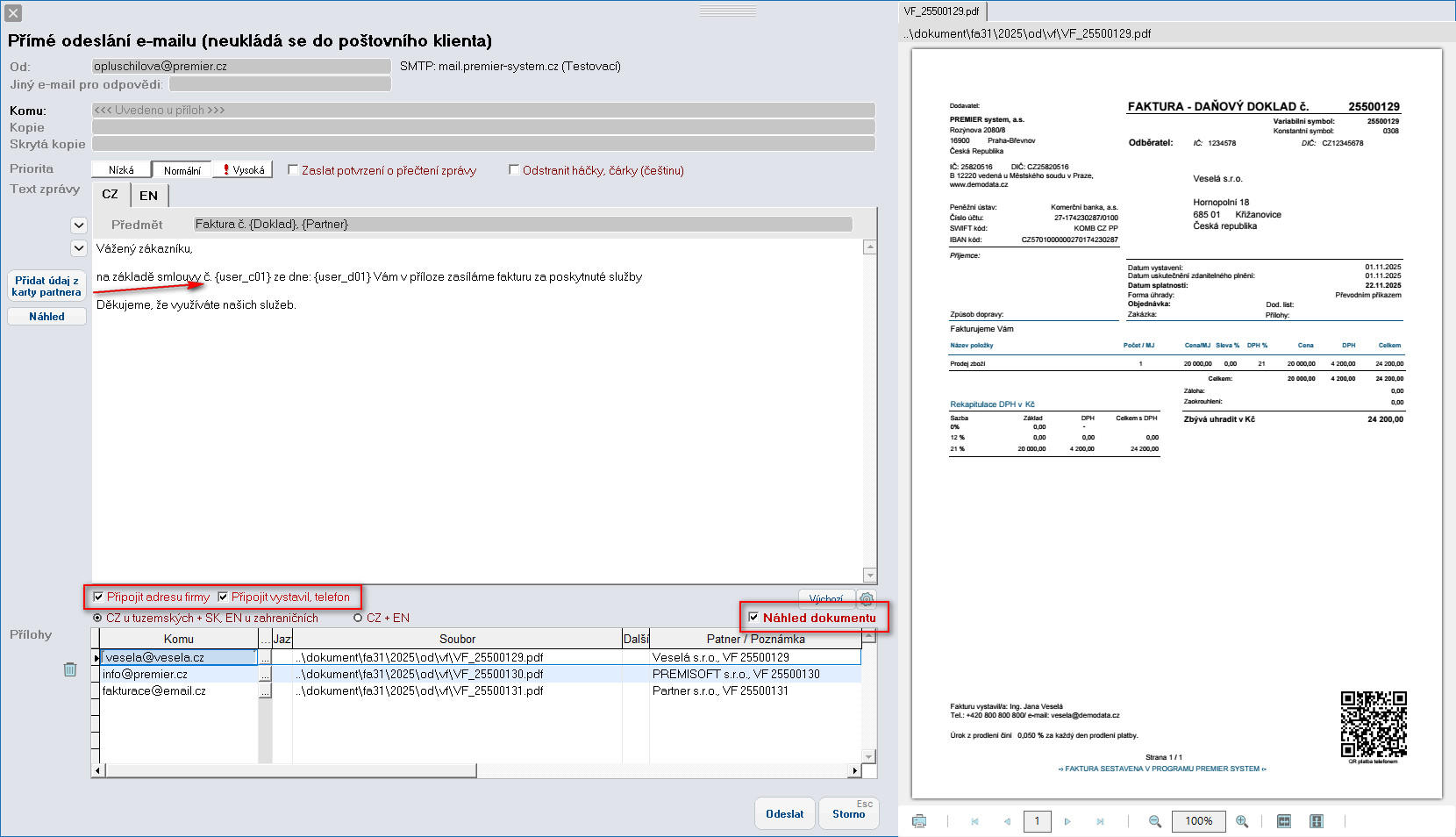This screenshot has width=1456, height=837.
Task: Fit whole page in preview
Action: [x=1317, y=821]
